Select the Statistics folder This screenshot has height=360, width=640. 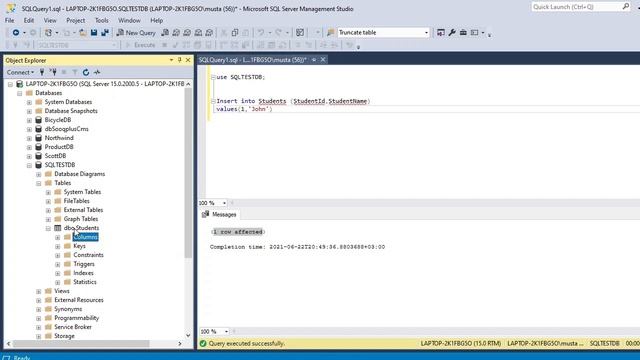point(85,282)
